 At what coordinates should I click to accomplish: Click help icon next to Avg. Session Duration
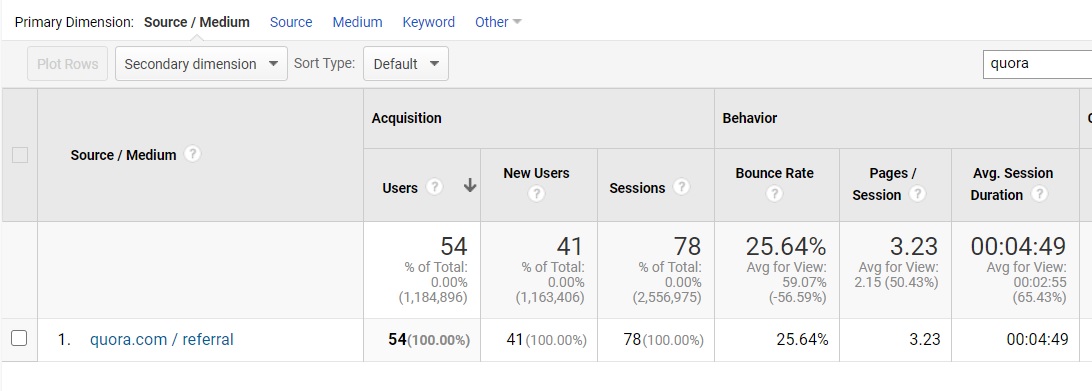(x=1039, y=194)
